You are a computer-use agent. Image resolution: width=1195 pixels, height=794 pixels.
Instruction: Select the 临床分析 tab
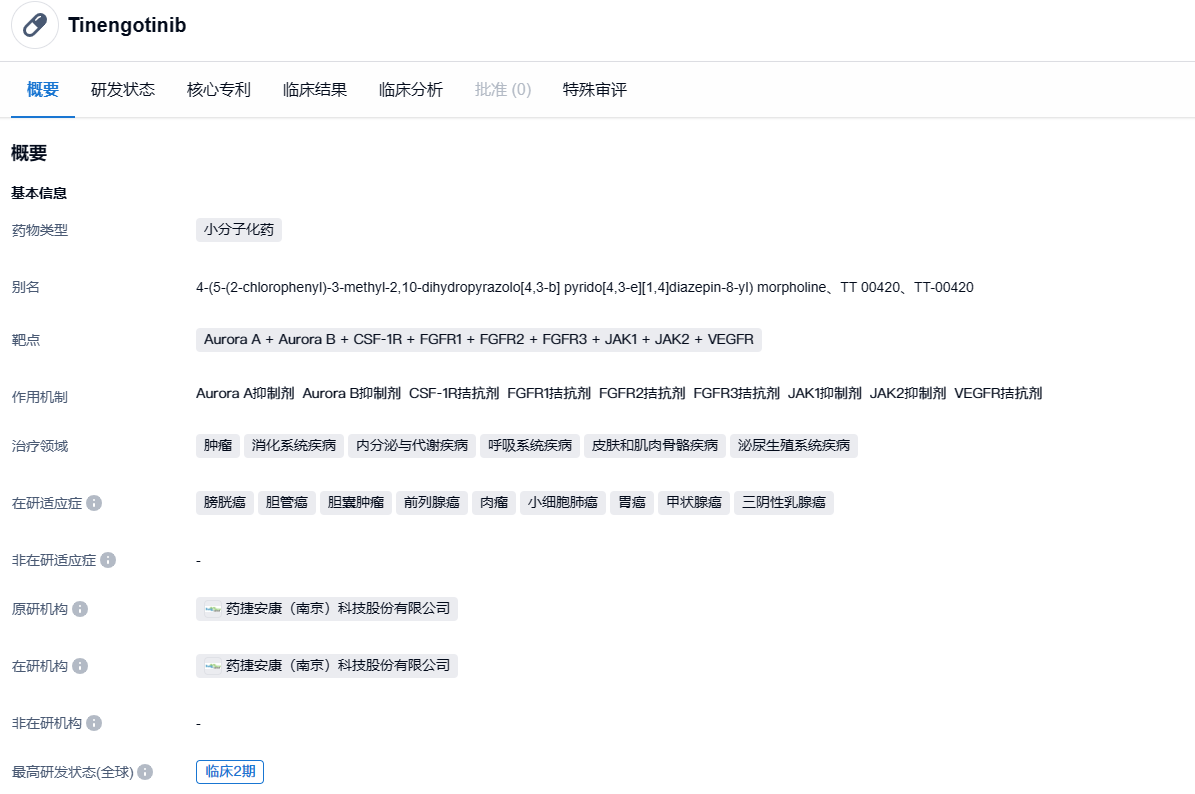411,90
